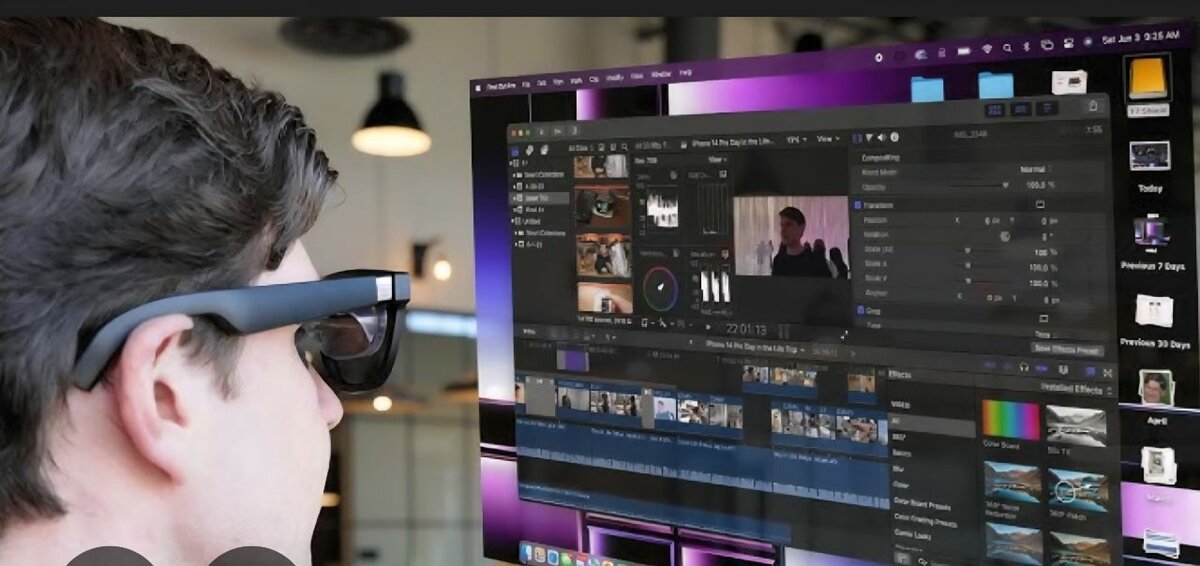This screenshot has height=566, width=1200.
Task: Click the Rotation dial control
Action: pyautogui.click(x=1004, y=236)
